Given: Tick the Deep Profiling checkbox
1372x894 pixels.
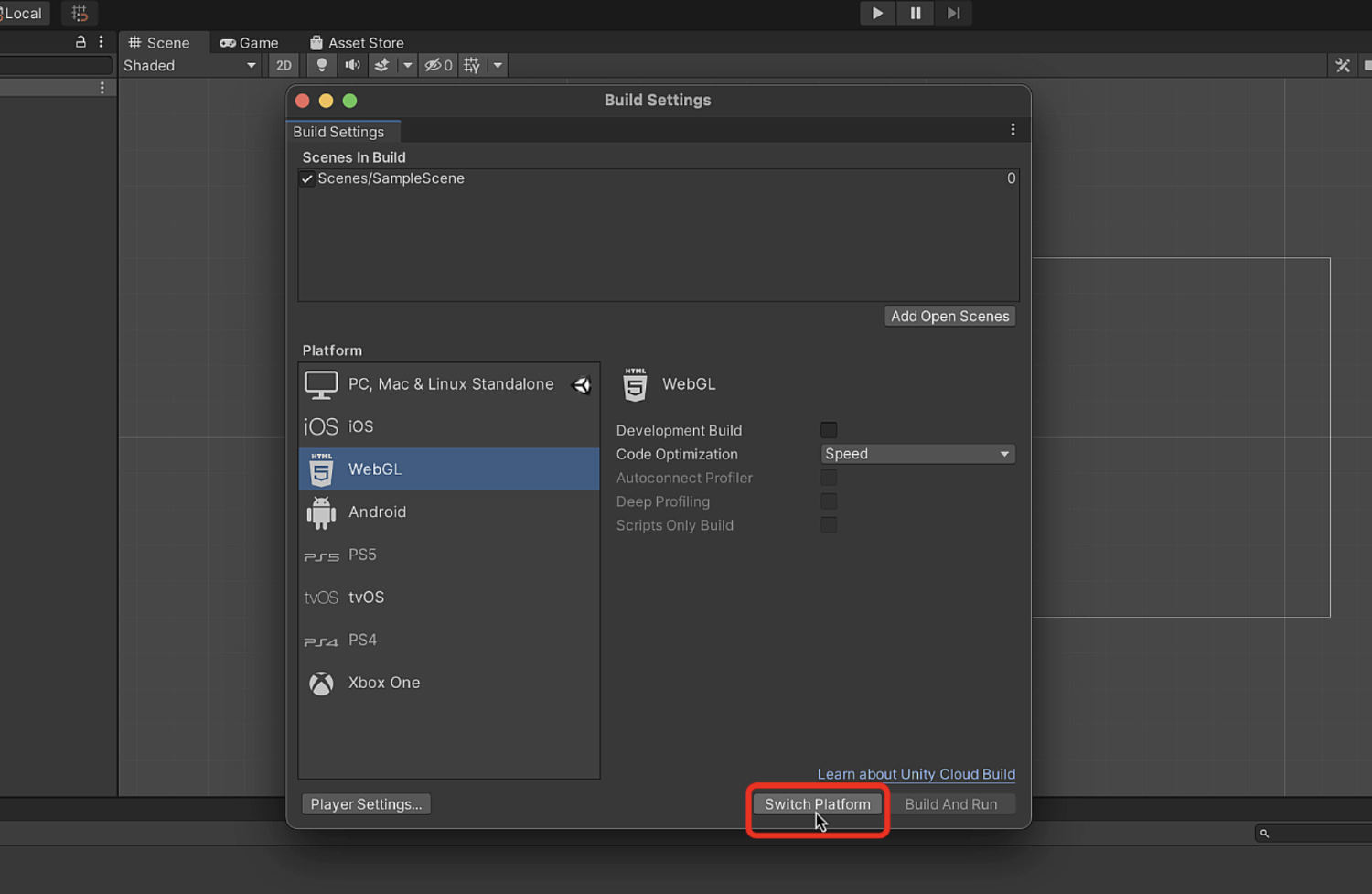Looking at the screenshot, I should click(x=829, y=501).
